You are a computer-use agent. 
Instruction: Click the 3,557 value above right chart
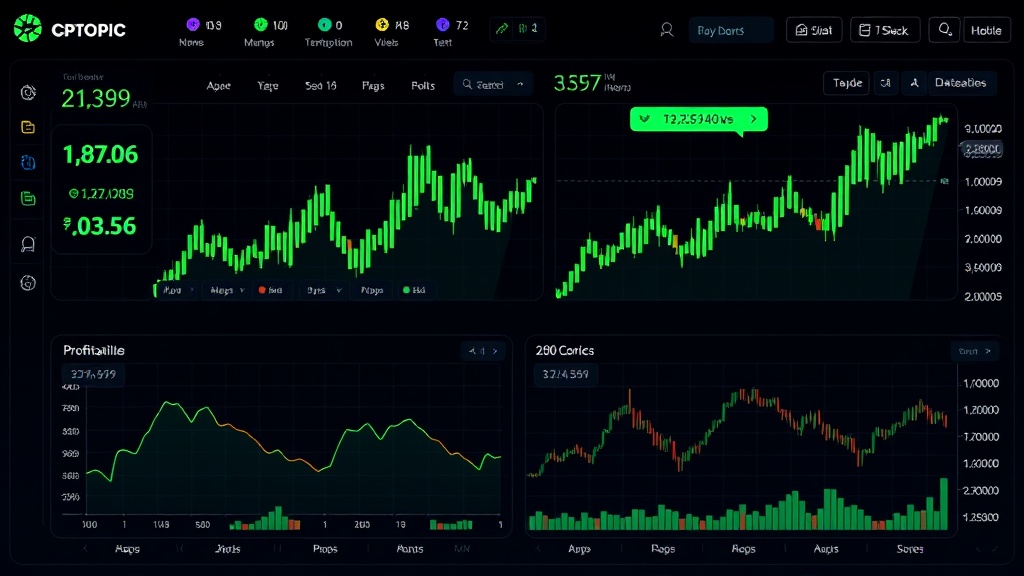point(577,83)
